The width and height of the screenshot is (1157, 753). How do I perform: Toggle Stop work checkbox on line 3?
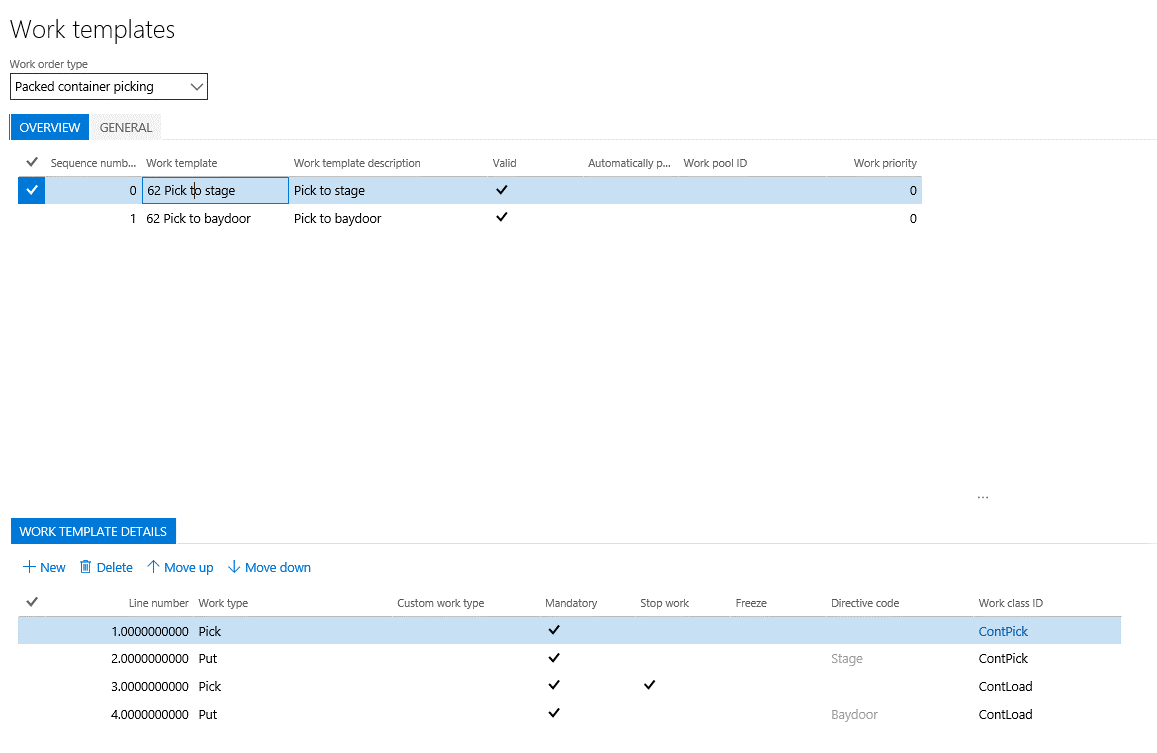pyautogui.click(x=649, y=686)
